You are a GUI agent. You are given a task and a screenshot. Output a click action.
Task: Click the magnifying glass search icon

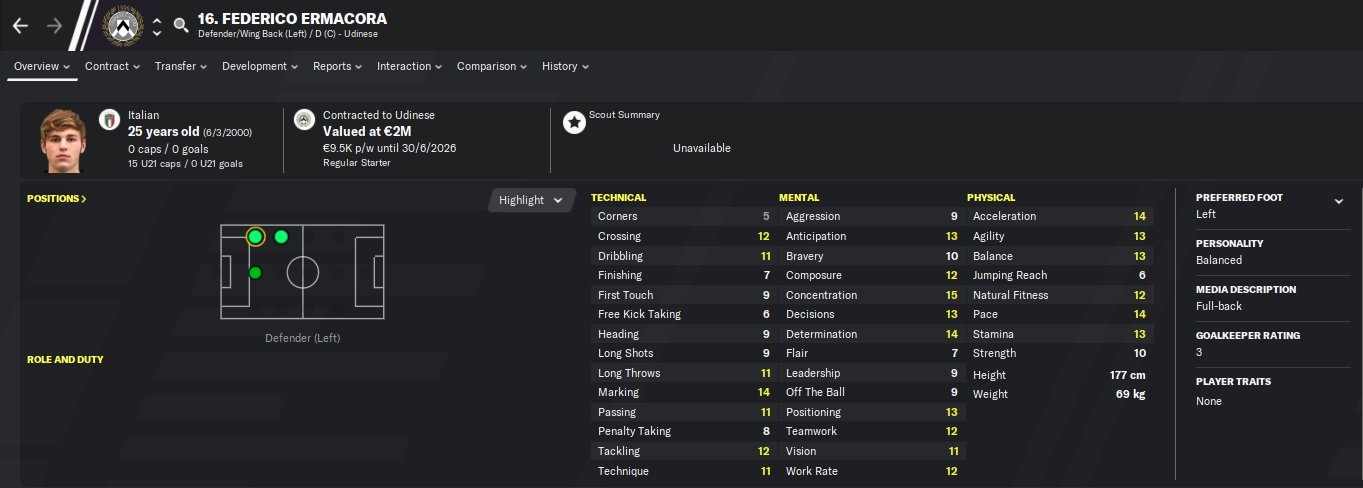coord(180,26)
